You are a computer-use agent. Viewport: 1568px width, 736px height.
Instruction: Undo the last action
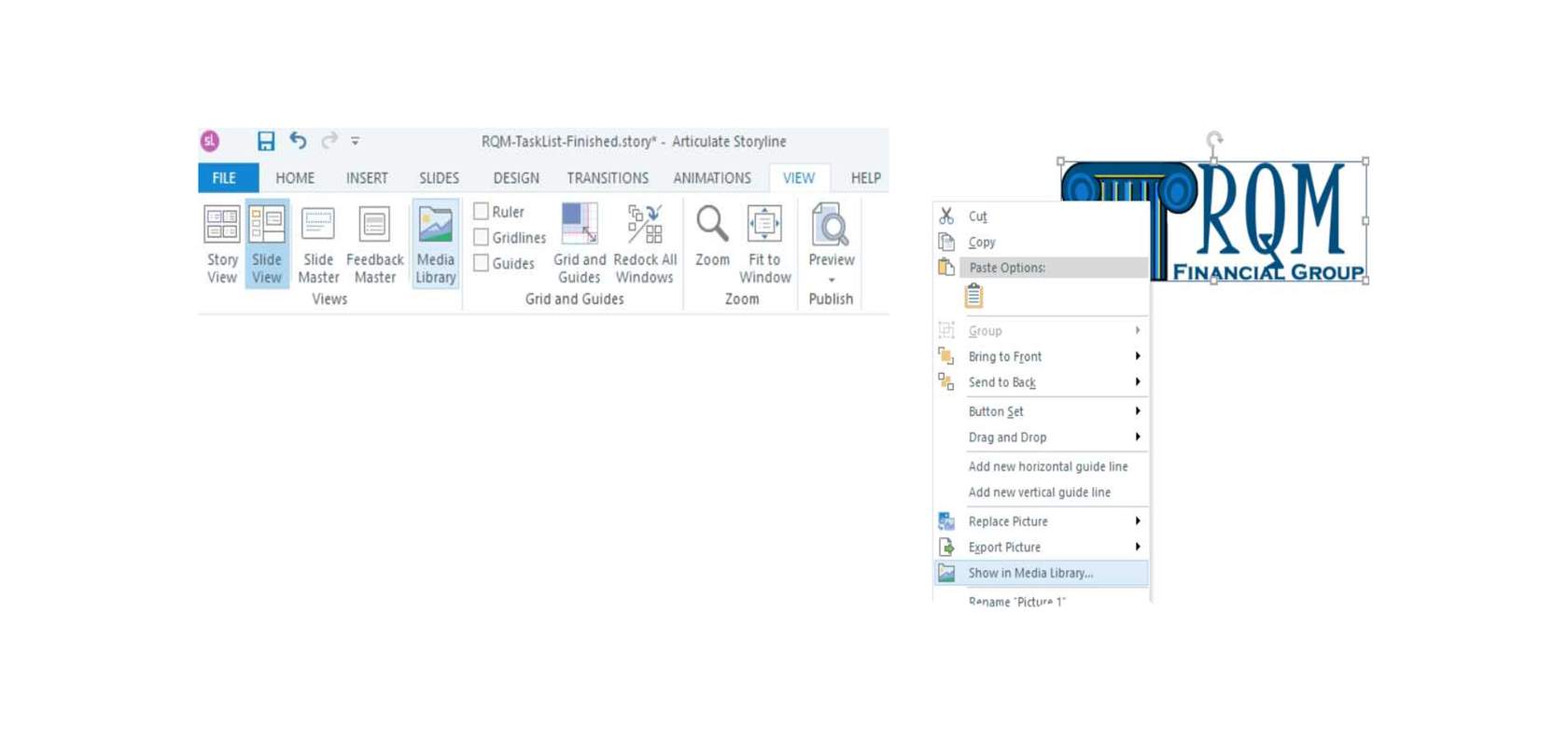coord(298,141)
